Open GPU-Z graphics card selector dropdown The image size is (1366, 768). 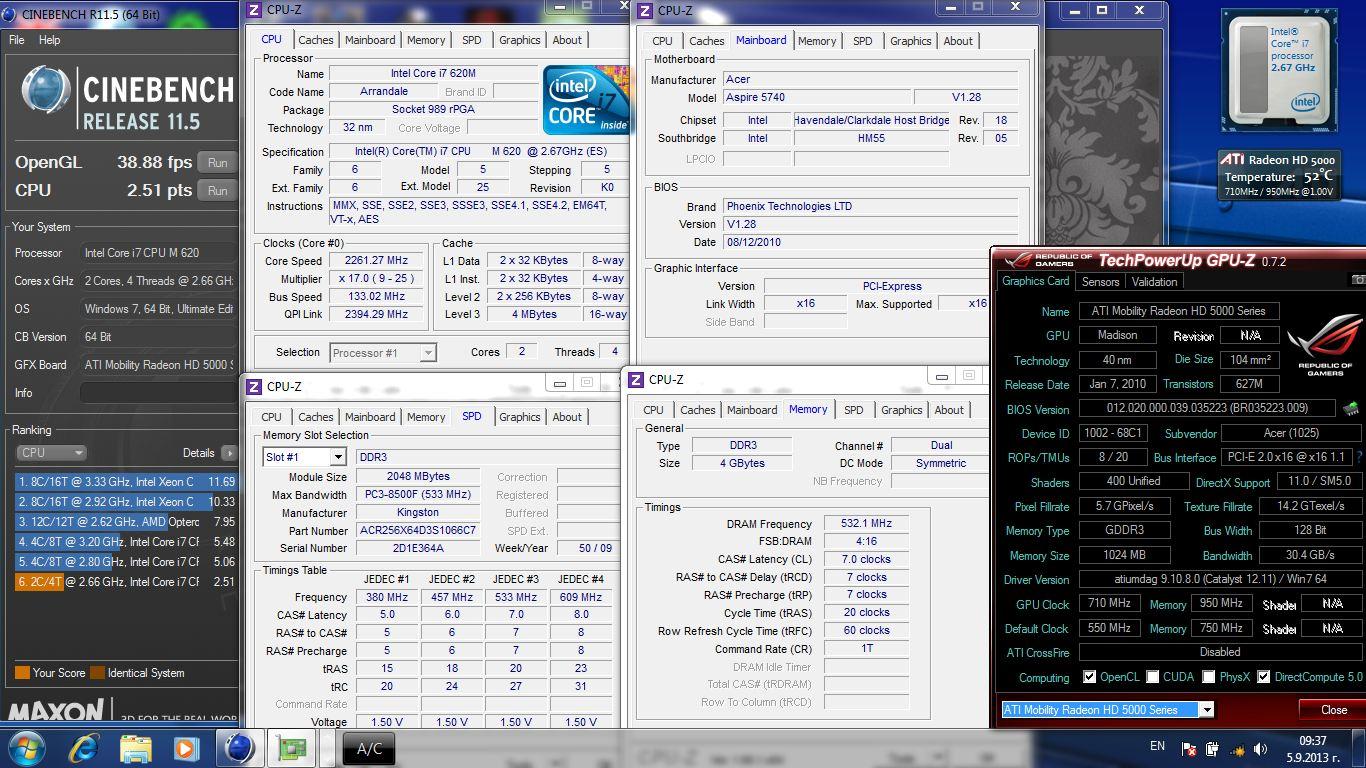[1107, 710]
